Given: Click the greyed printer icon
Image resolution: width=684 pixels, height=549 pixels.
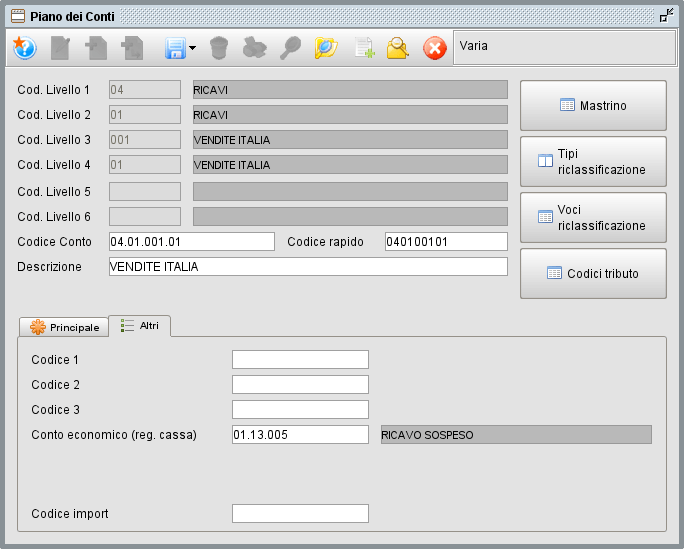Looking at the screenshot, I should click(254, 48).
